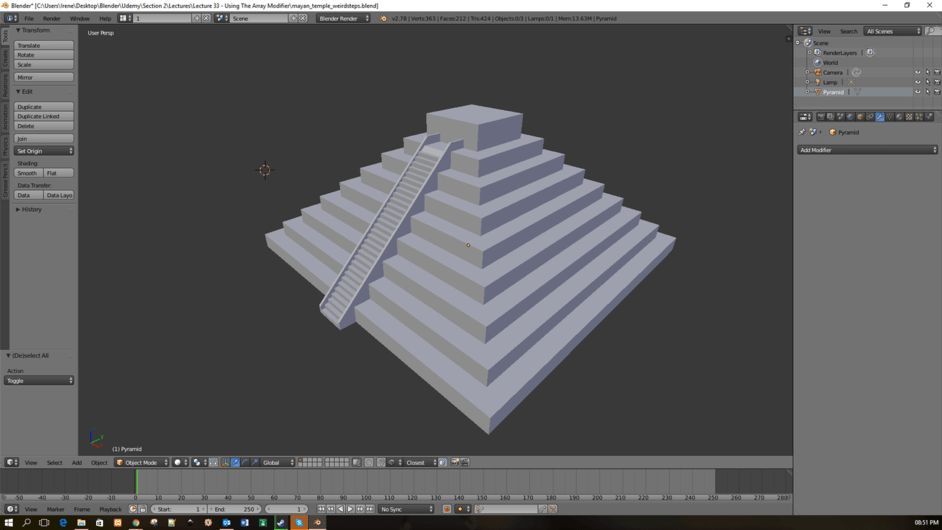Click the viewport shading sphere icon

pyautogui.click(x=178, y=463)
